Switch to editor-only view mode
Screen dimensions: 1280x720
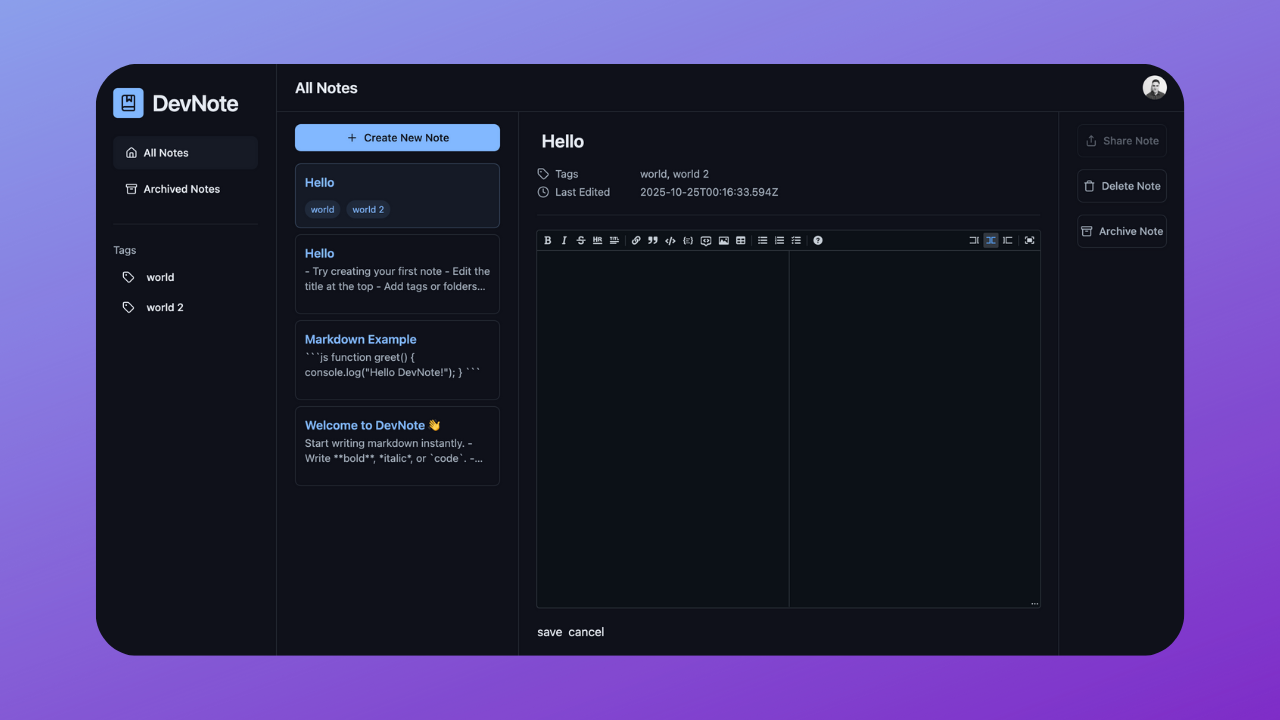pos(974,240)
